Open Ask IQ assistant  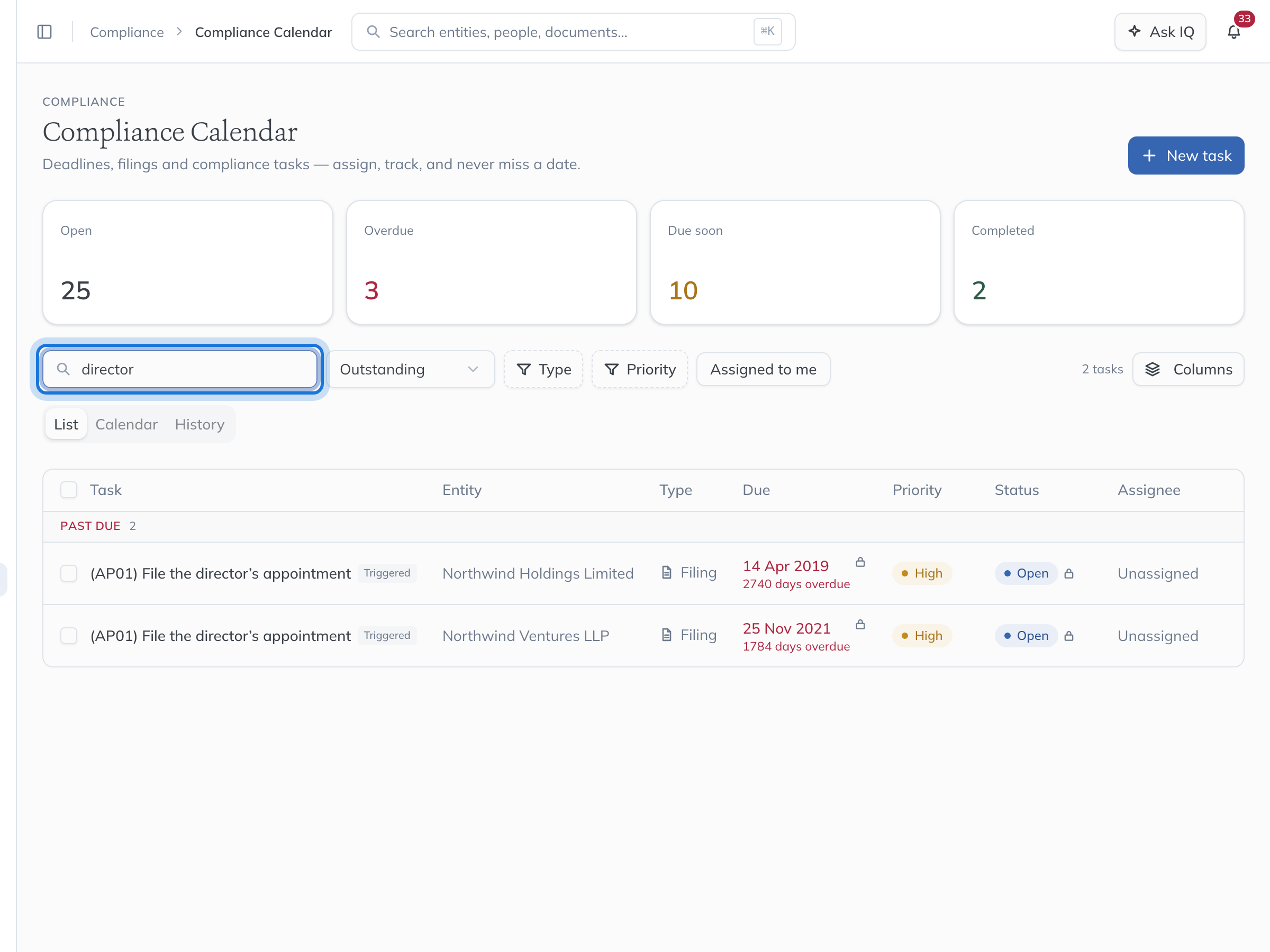point(1160,32)
